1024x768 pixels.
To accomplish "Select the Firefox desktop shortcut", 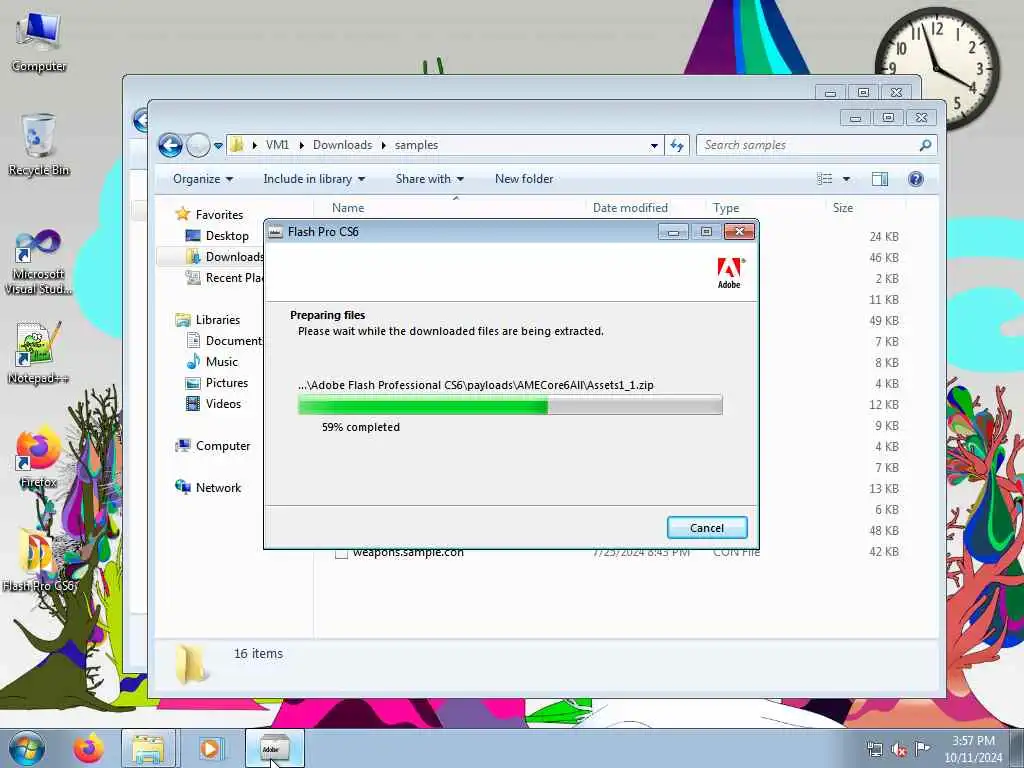I will 39,457.
